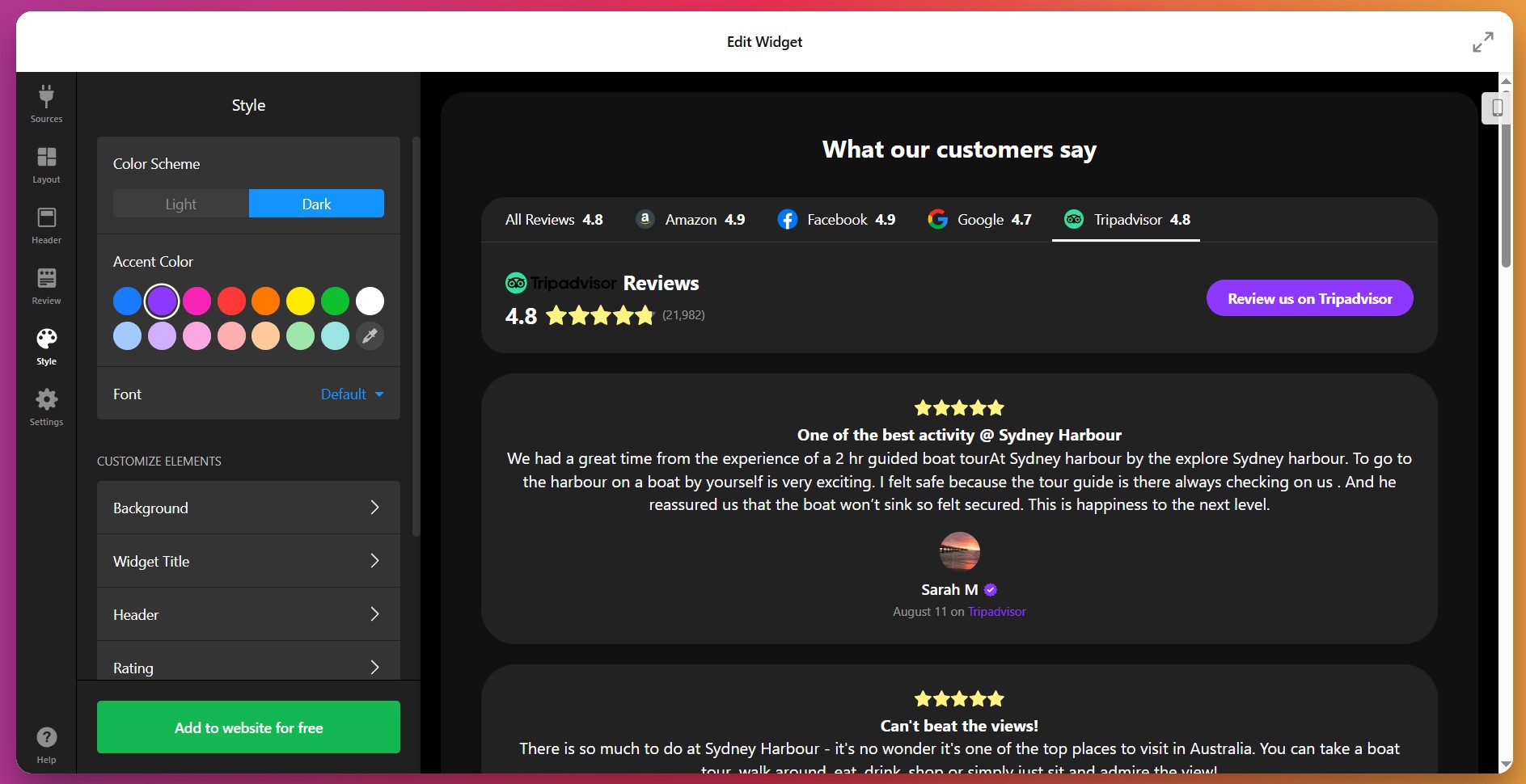Click Sarah M's profile avatar
This screenshot has width=1526, height=784.
(959, 552)
